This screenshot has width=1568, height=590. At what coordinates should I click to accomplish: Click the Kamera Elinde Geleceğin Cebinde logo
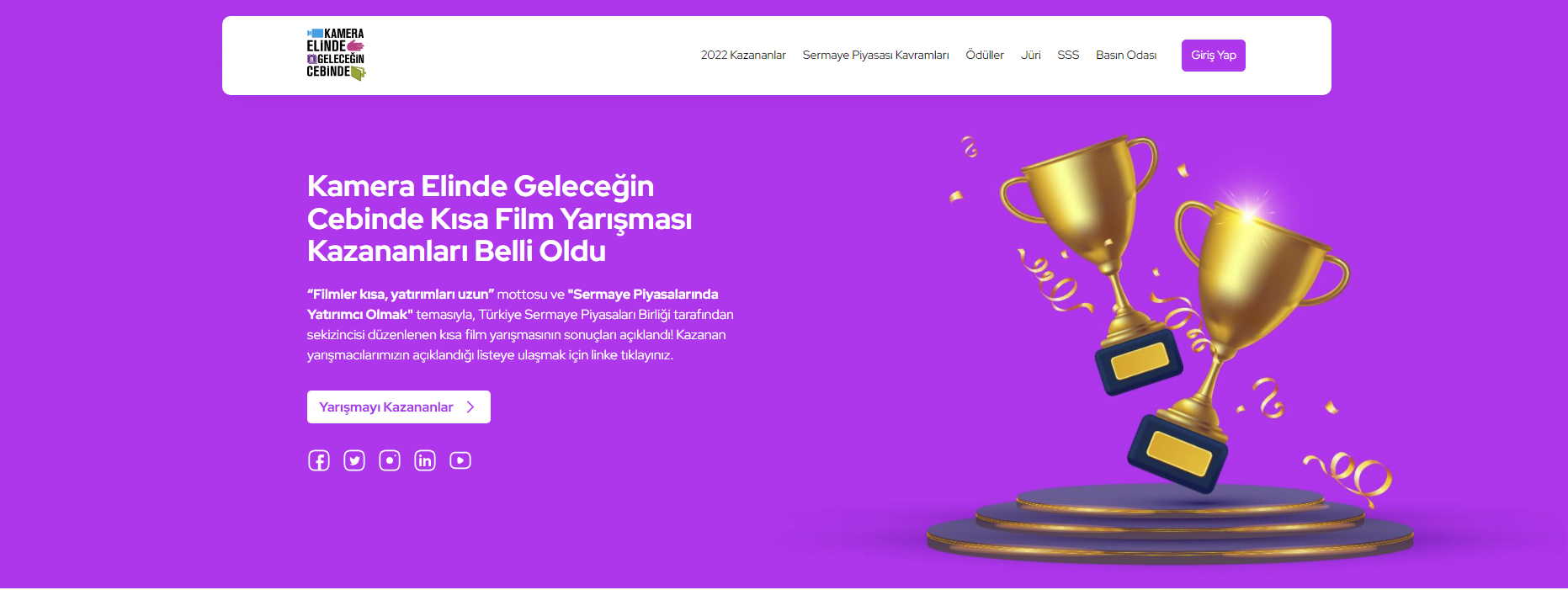(x=336, y=55)
